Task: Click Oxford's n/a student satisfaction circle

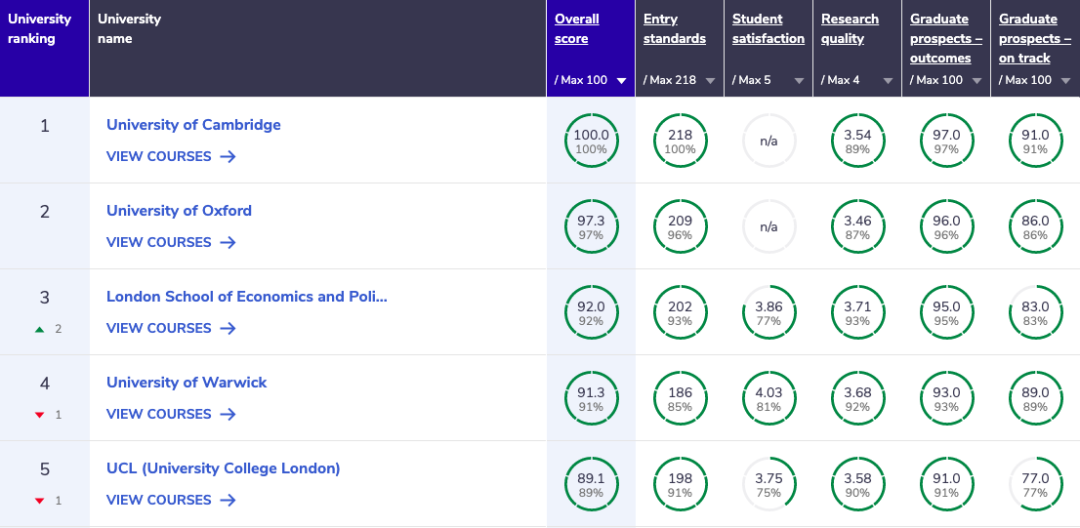Action: 769,227
